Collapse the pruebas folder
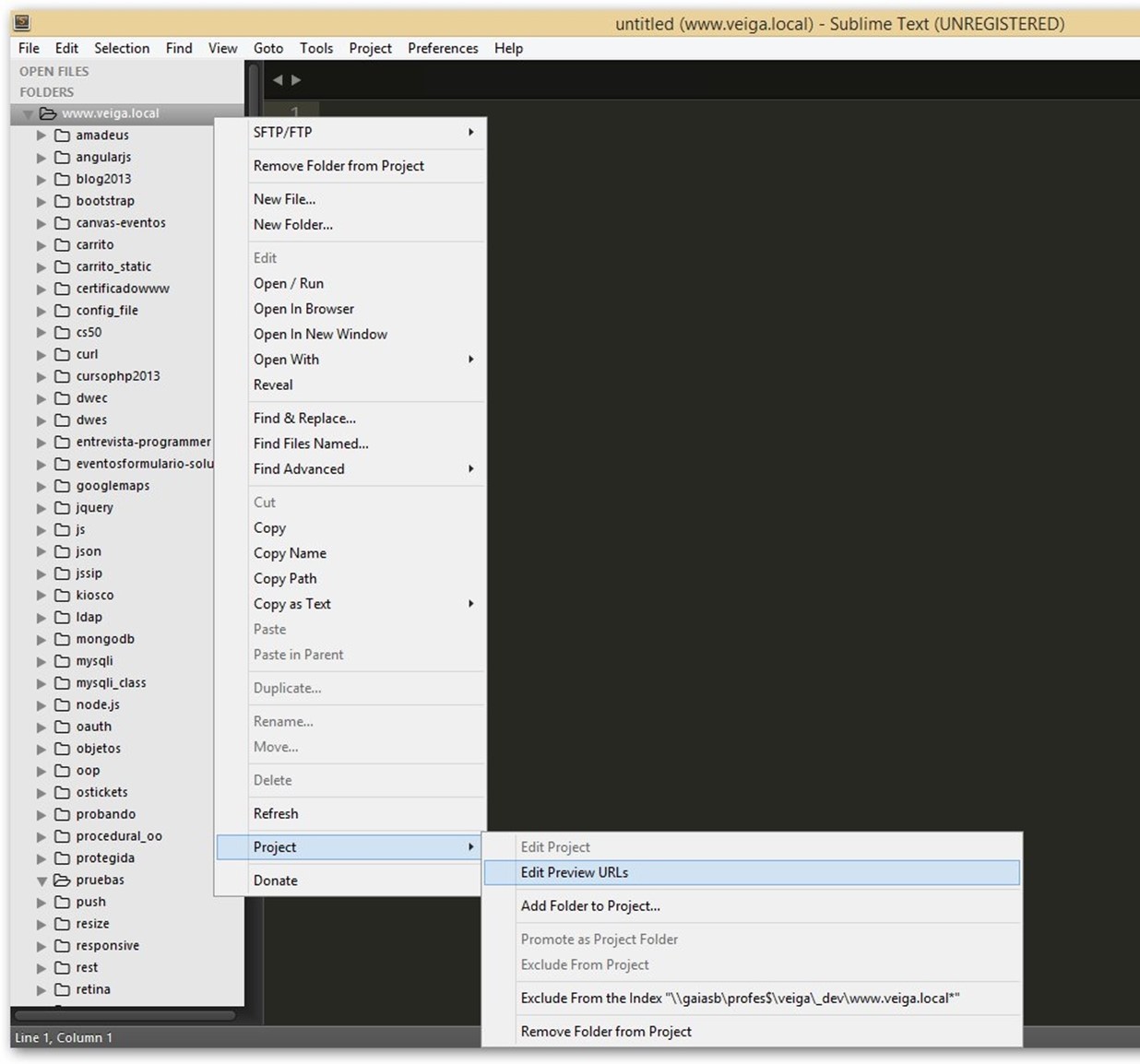 point(42,881)
